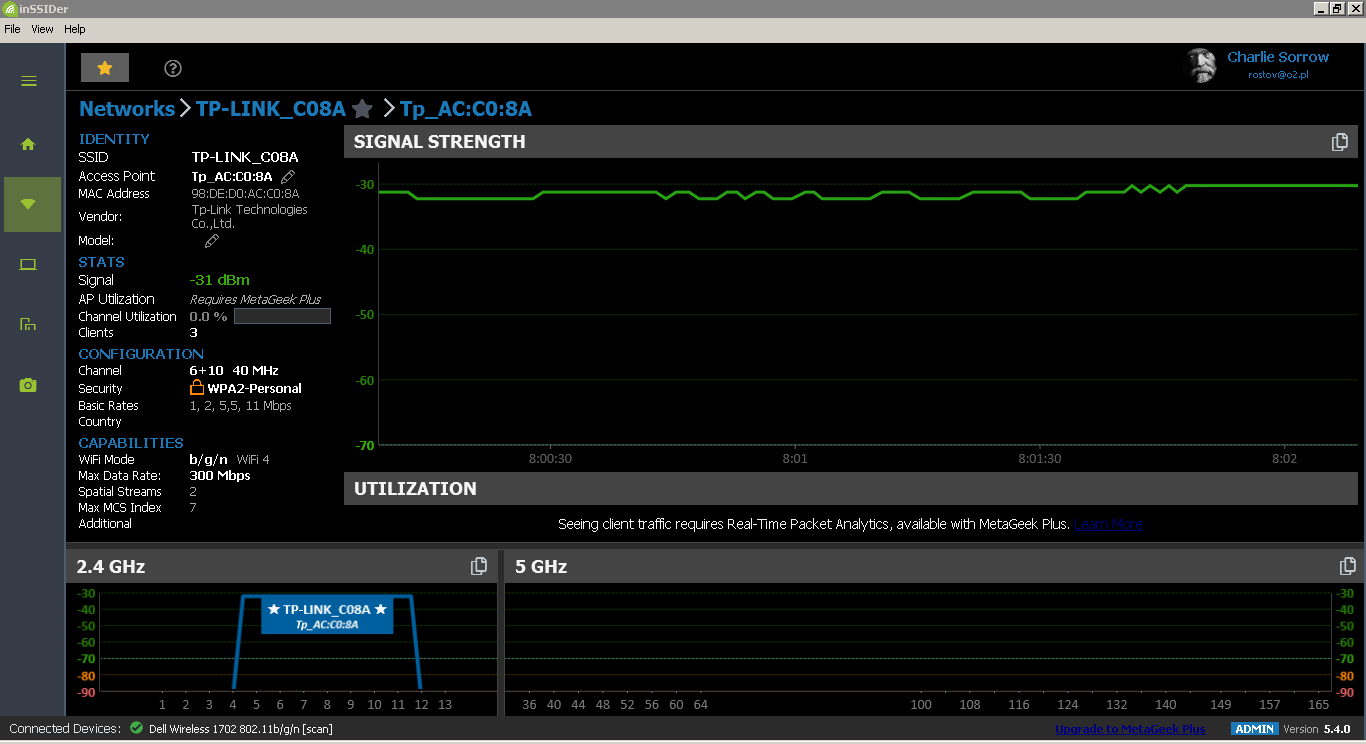
Task: Open Upgrade to MetaGeek Plus link
Action: 1129,729
